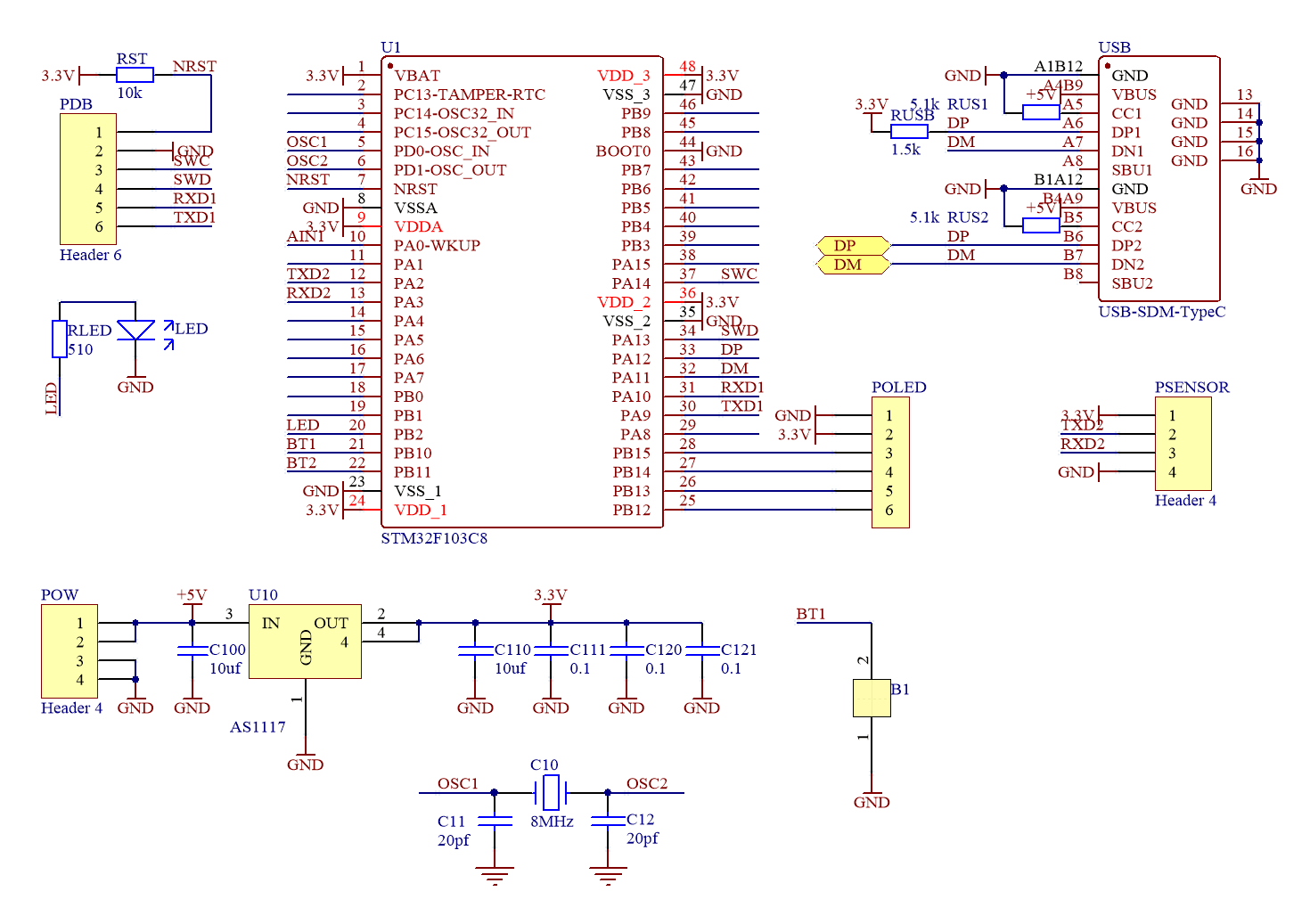
Task: Select the U10 AS1117 regulator body
Action: pos(305,642)
